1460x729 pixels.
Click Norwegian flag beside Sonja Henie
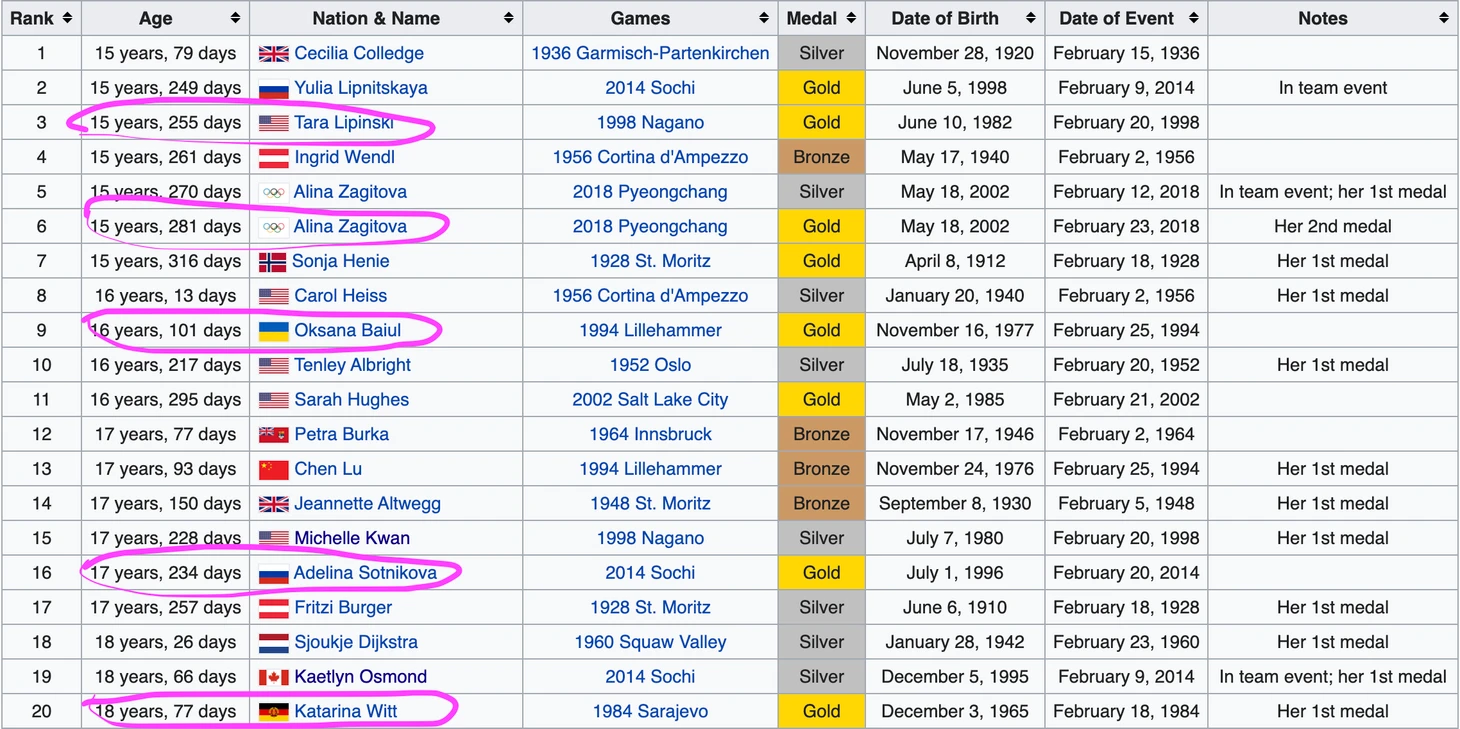point(272,262)
